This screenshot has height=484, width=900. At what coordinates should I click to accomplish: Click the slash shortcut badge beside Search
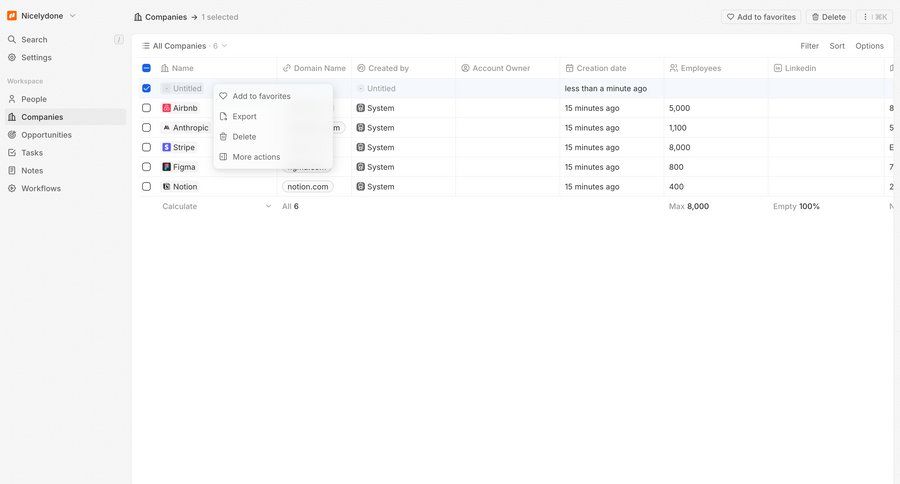(119, 40)
